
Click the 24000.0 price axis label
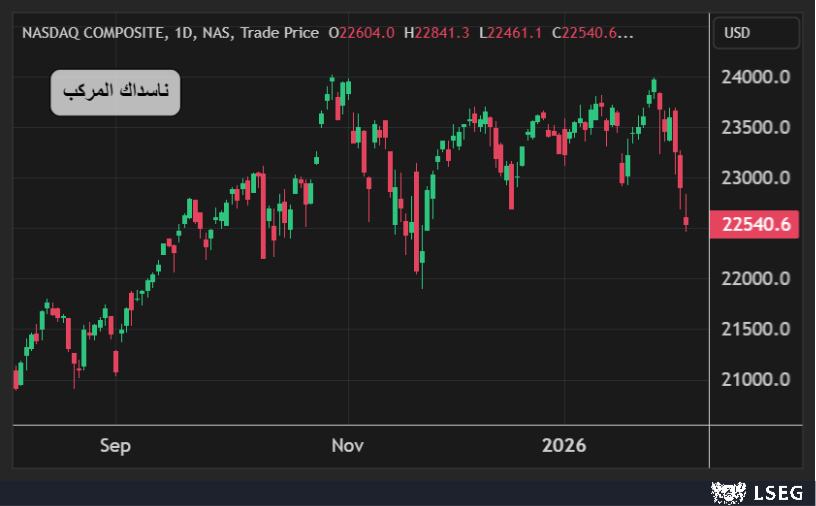(756, 77)
